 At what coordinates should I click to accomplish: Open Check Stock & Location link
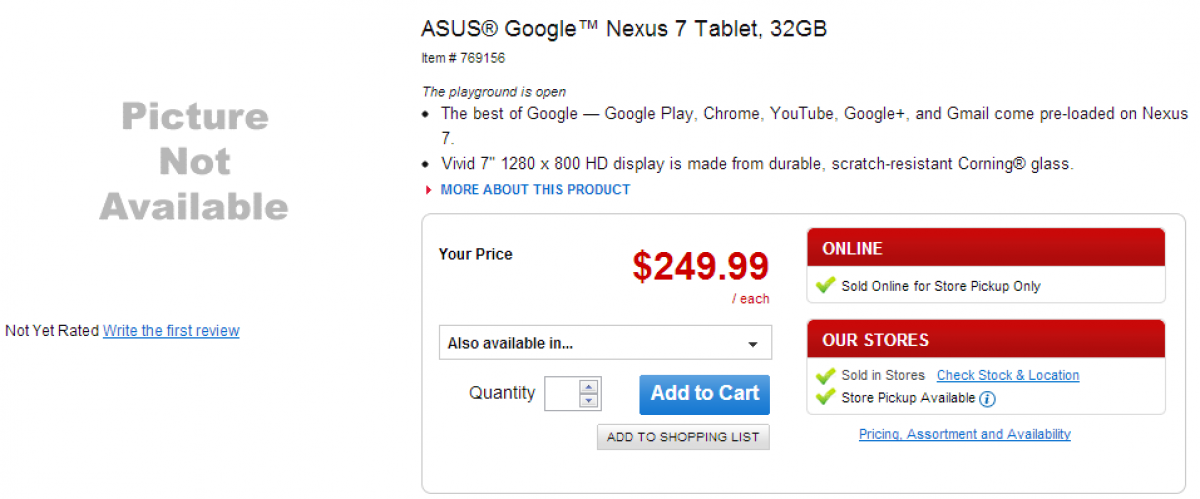(x=1007, y=376)
